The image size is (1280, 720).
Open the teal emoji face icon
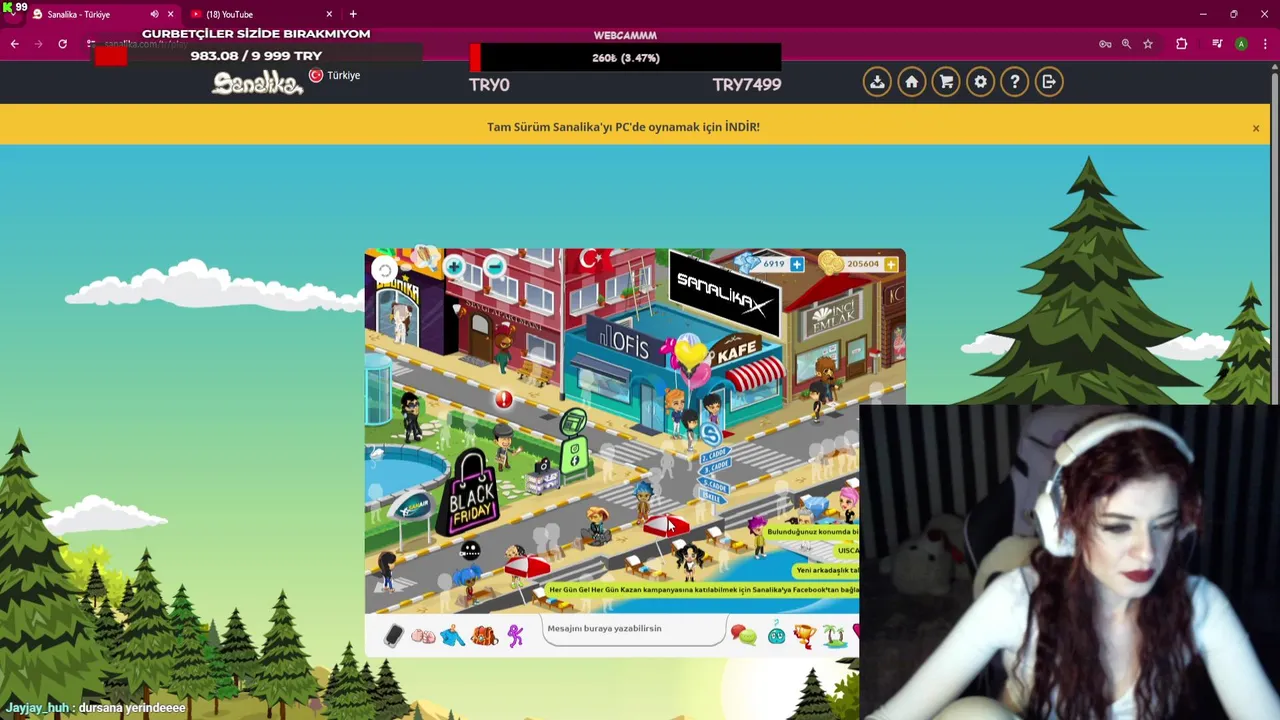(776, 634)
